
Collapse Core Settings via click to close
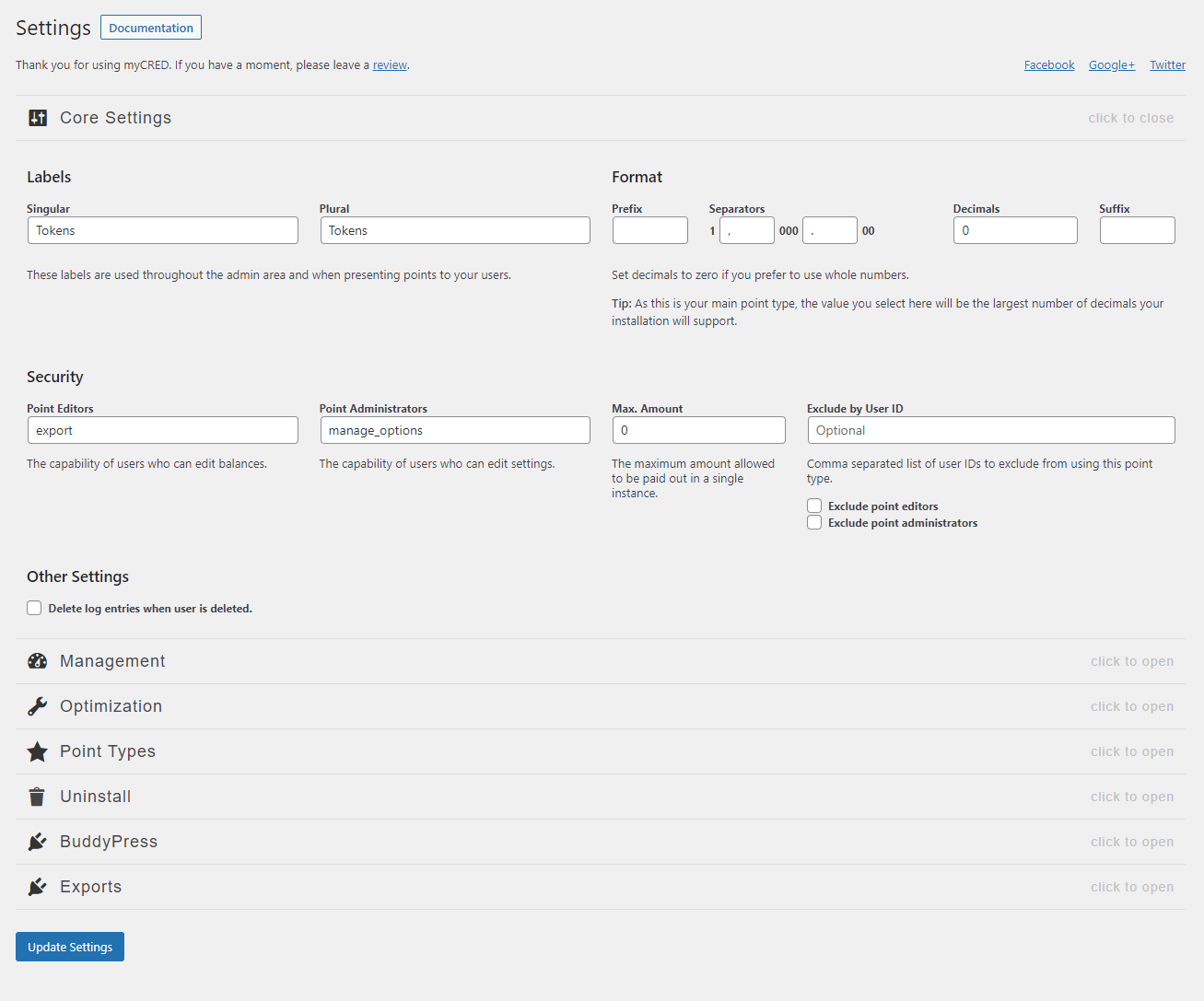click(1130, 118)
